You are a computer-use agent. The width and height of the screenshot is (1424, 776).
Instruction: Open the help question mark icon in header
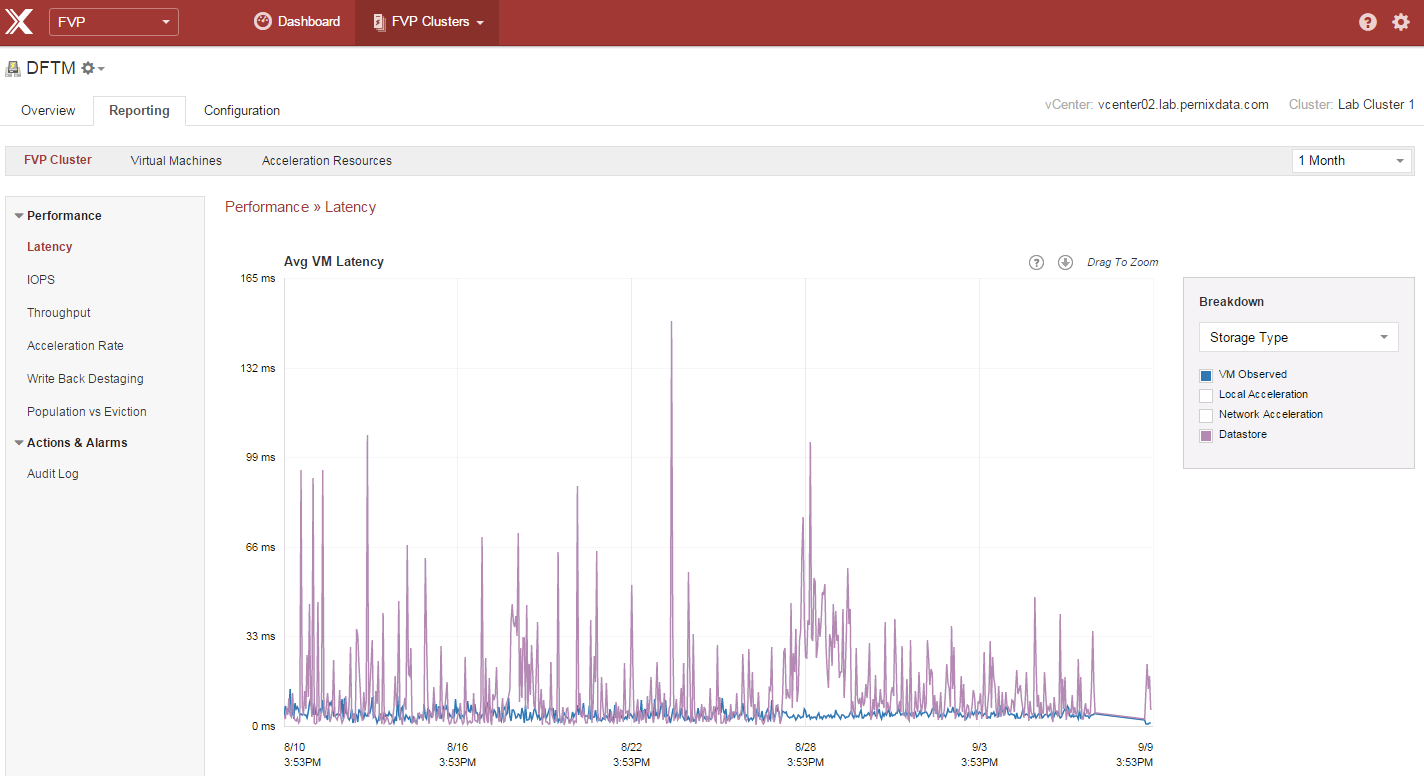coord(1368,22)
